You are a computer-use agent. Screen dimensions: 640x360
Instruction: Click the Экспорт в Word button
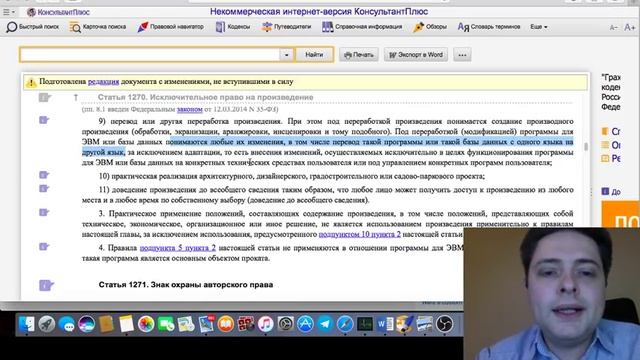[416, 55]
